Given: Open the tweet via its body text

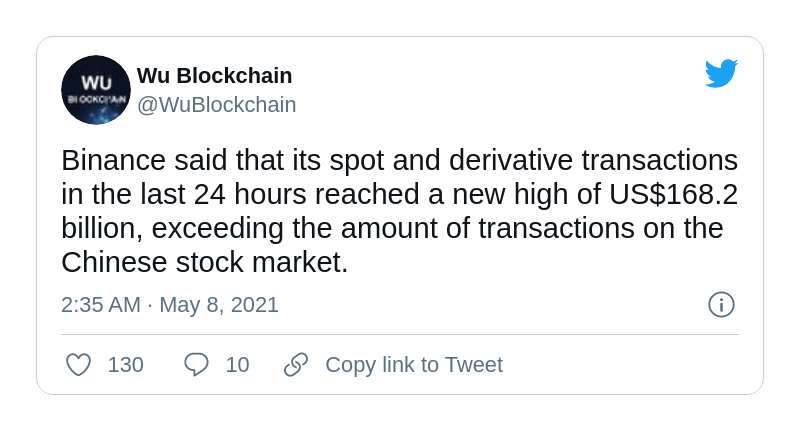Looking at the screenshot, I should [x=399, y=211].
